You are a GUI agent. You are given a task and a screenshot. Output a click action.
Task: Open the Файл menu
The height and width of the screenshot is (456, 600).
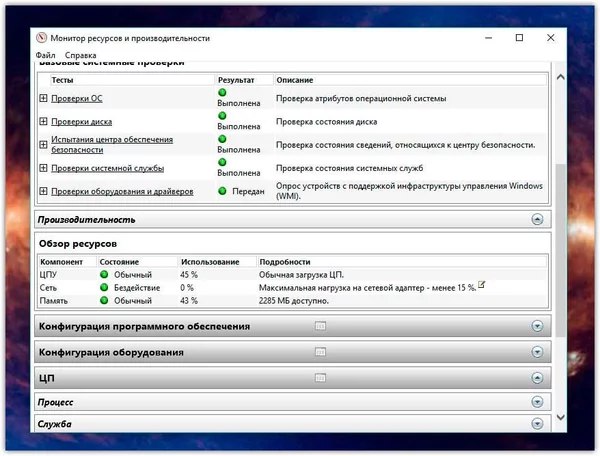pyautogui.click(x=46, y=55)
